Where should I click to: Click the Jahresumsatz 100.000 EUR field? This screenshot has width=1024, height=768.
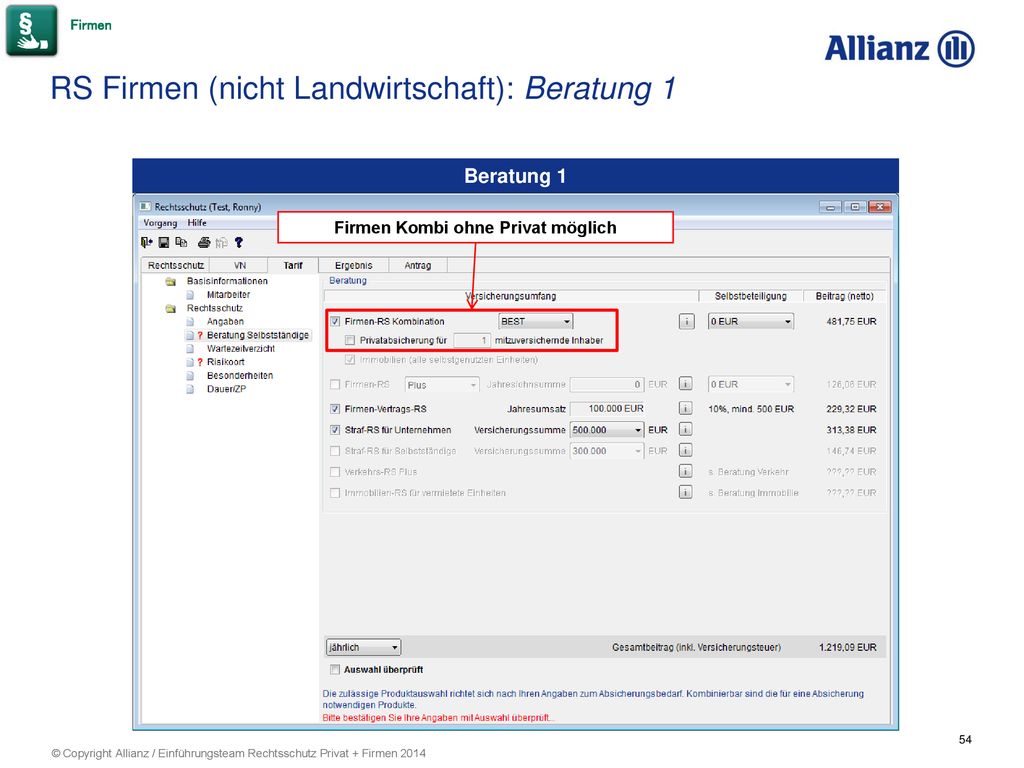(607, 409)
